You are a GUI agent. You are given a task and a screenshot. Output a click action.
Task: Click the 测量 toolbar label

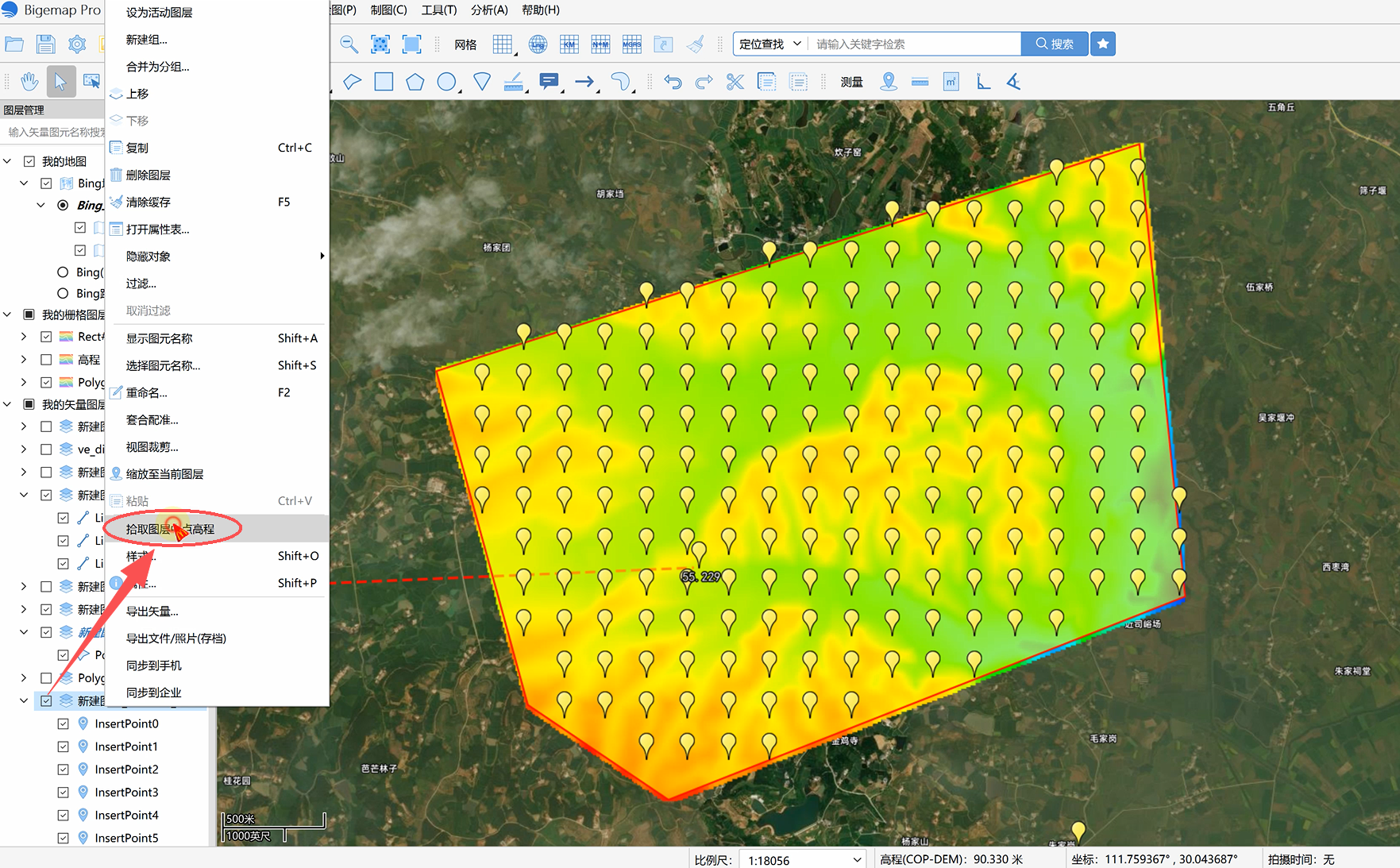[851, 81]
